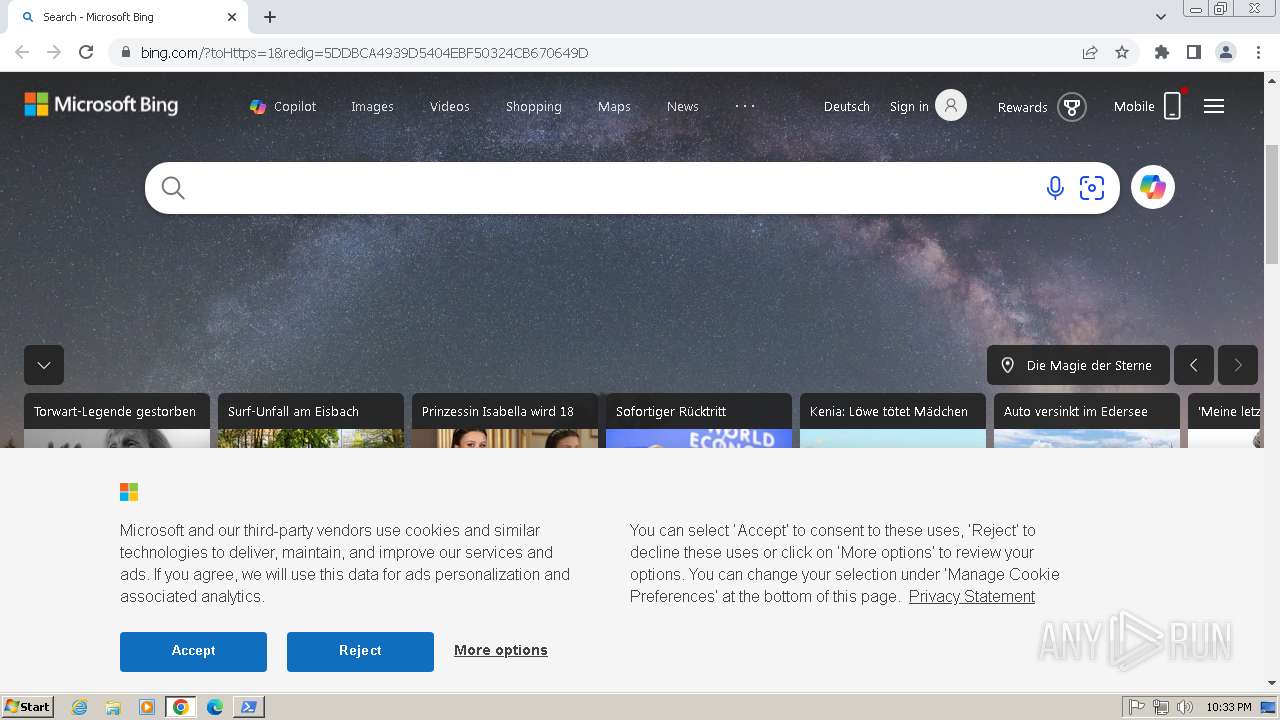This screenshot has height=720, width=1280.
Task: Click the taskbar volume speaker icon
Action: pos(1185,707)
